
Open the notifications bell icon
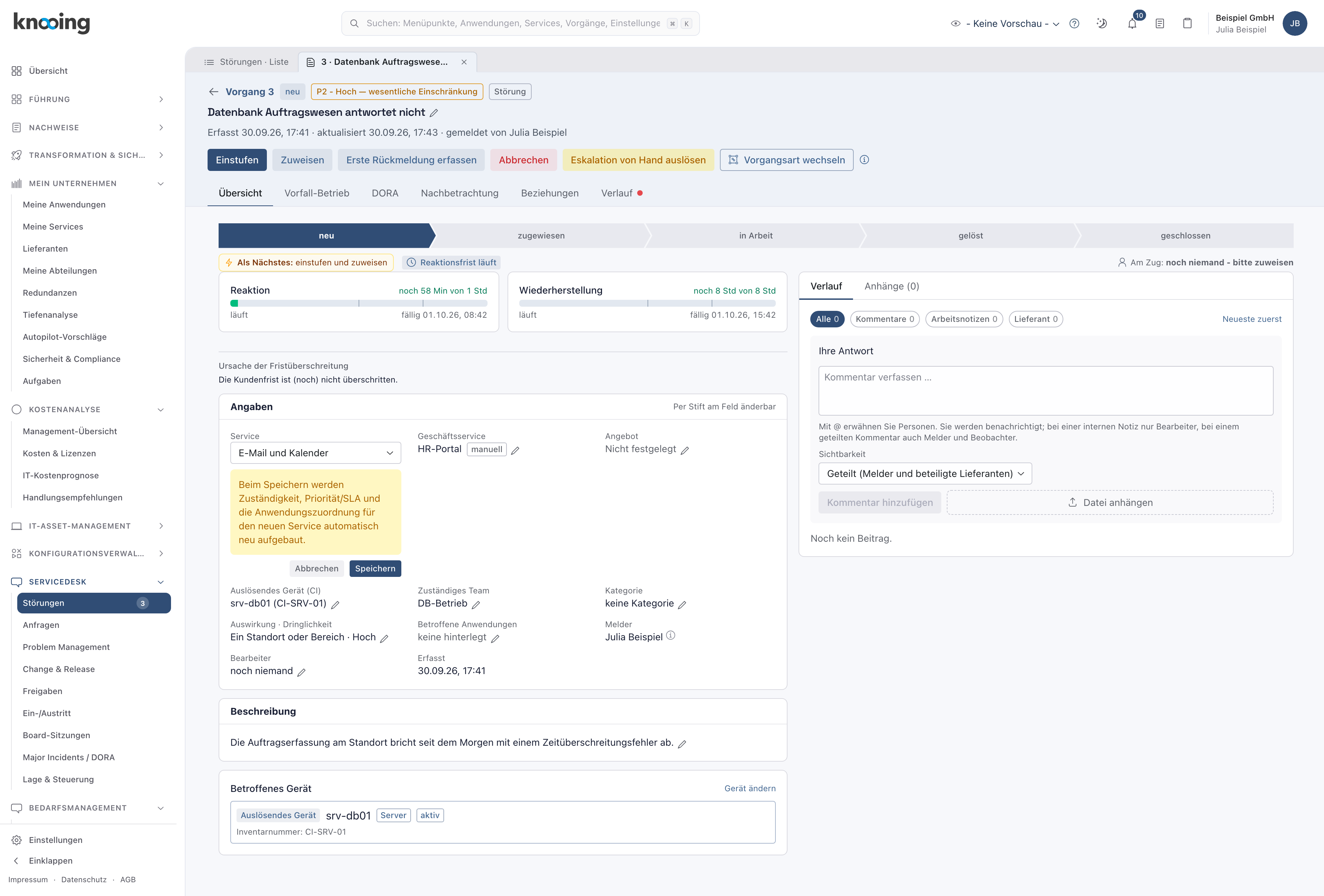click(x=1132, y=23)
